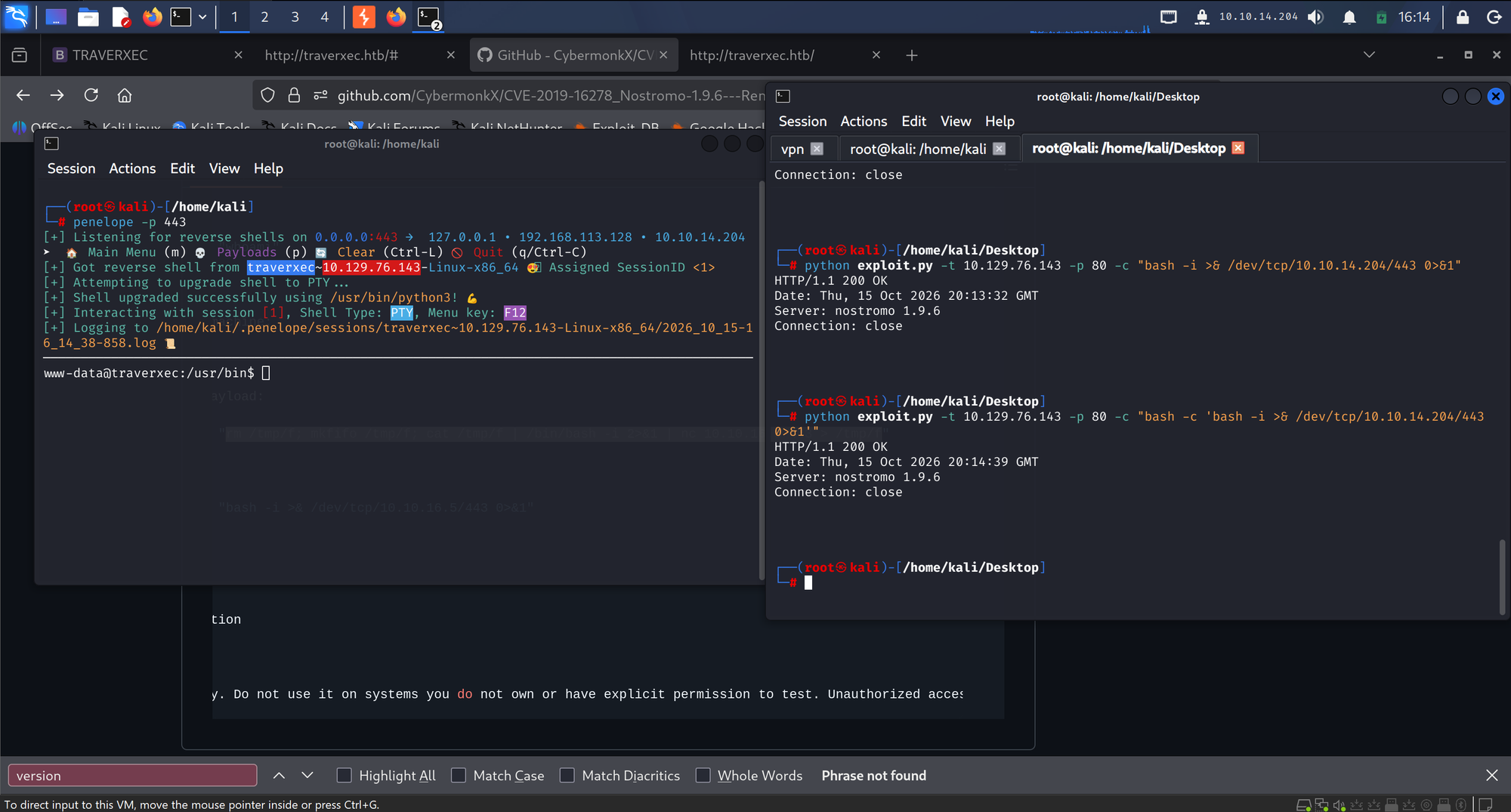Enable the Match Case checkbox
The height and width of the screenshot is (812, 1511).
pyautogui.click(x=458, y=776)
